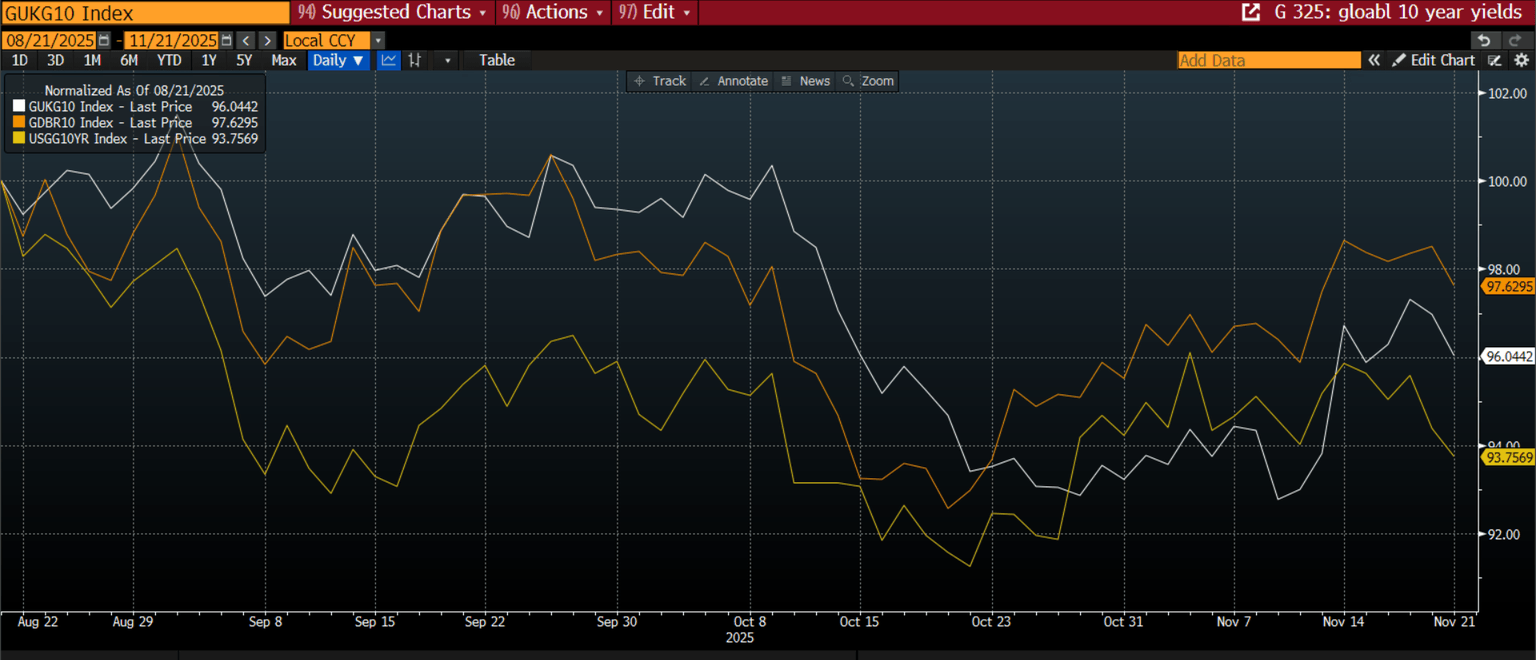1536x660 pixels.
Task: Toggle the News overlay on the chart
Action: pyautogui.click(x=805, y=81)
